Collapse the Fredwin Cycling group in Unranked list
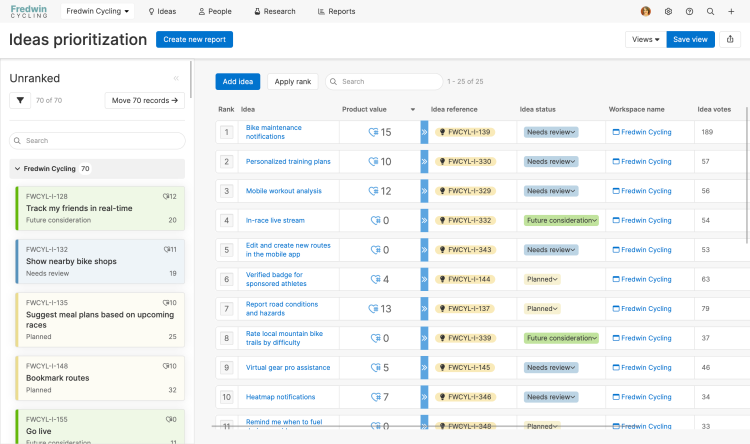Image resolution: width=750 pixels, height=444 pixels. click(x=17, y=169)
